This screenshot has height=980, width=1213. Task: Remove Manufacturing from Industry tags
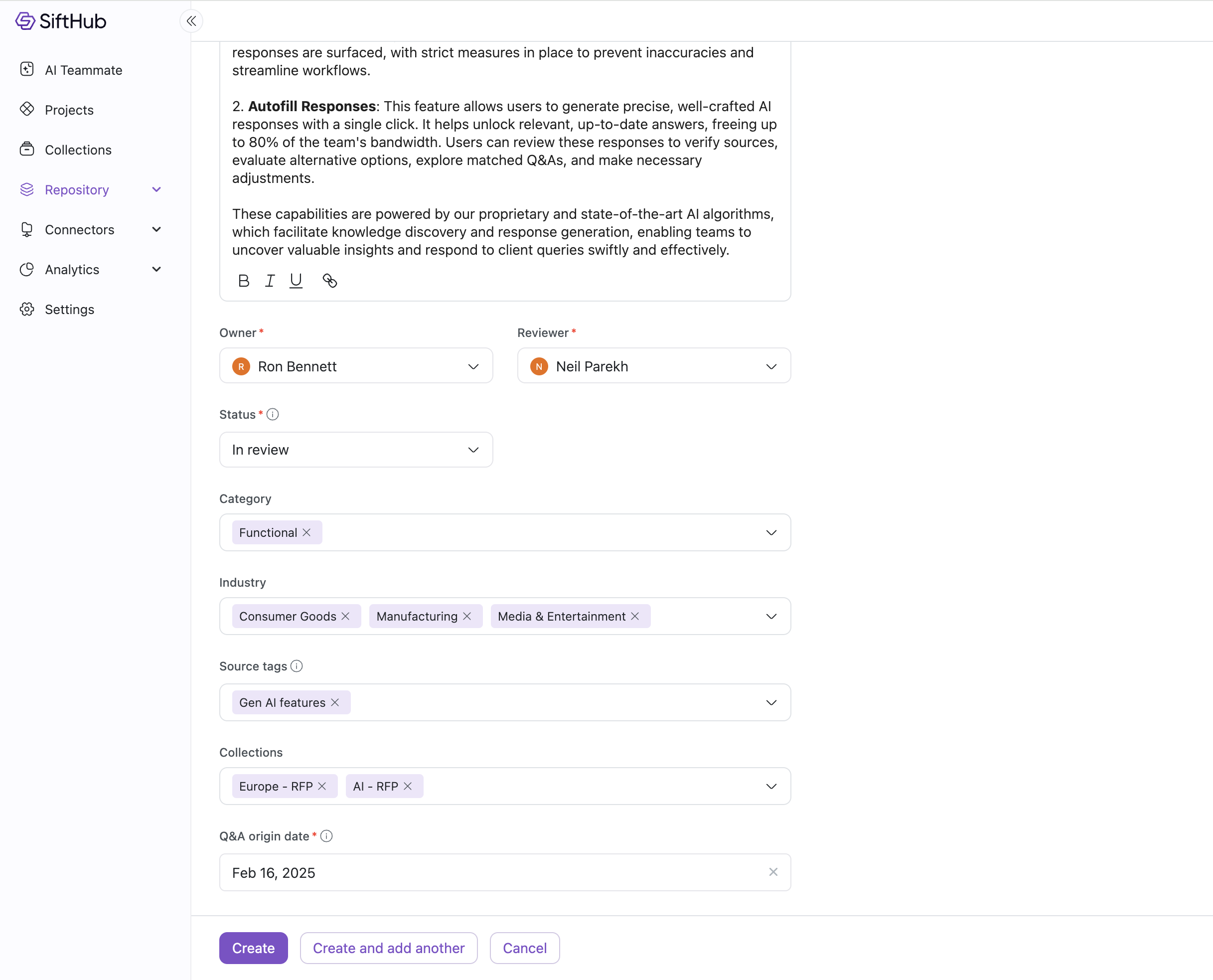467,617
